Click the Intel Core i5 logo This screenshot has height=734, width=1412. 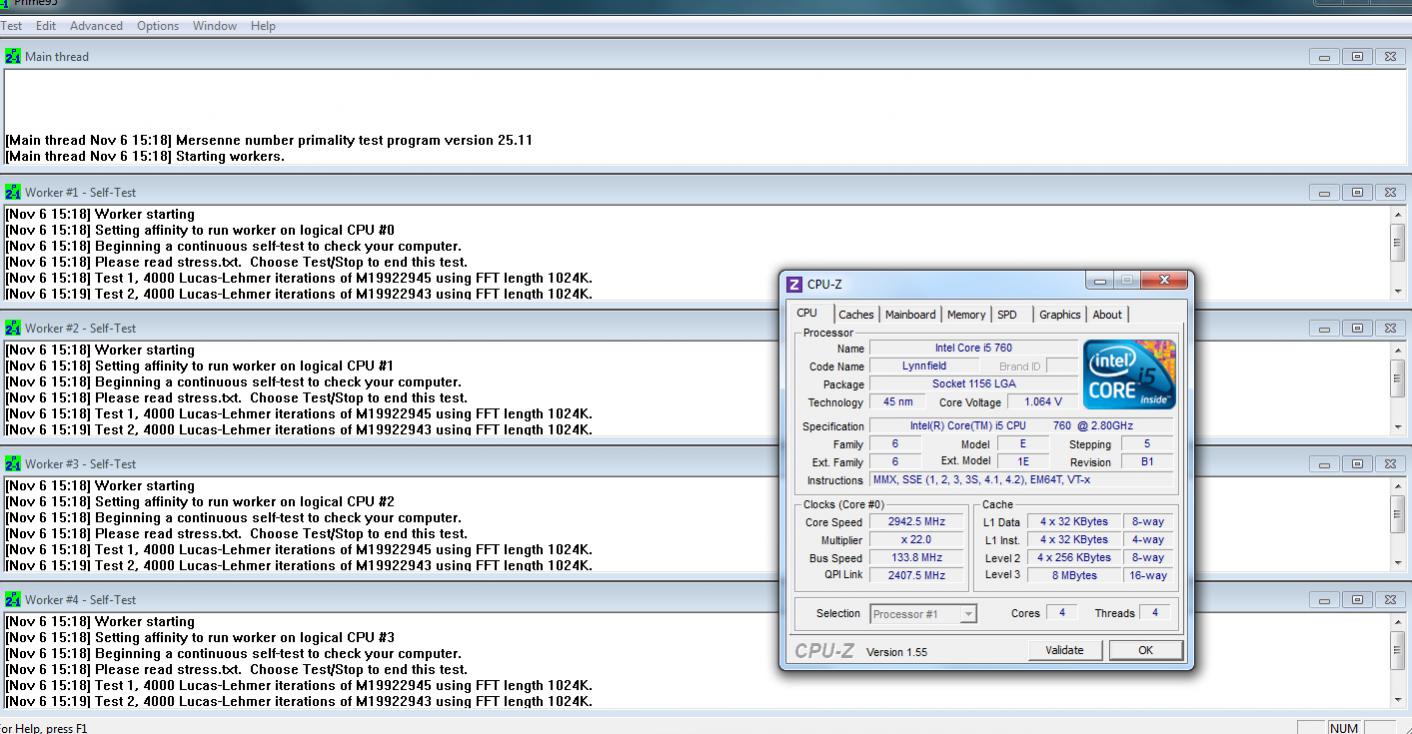click(1129, 374)
